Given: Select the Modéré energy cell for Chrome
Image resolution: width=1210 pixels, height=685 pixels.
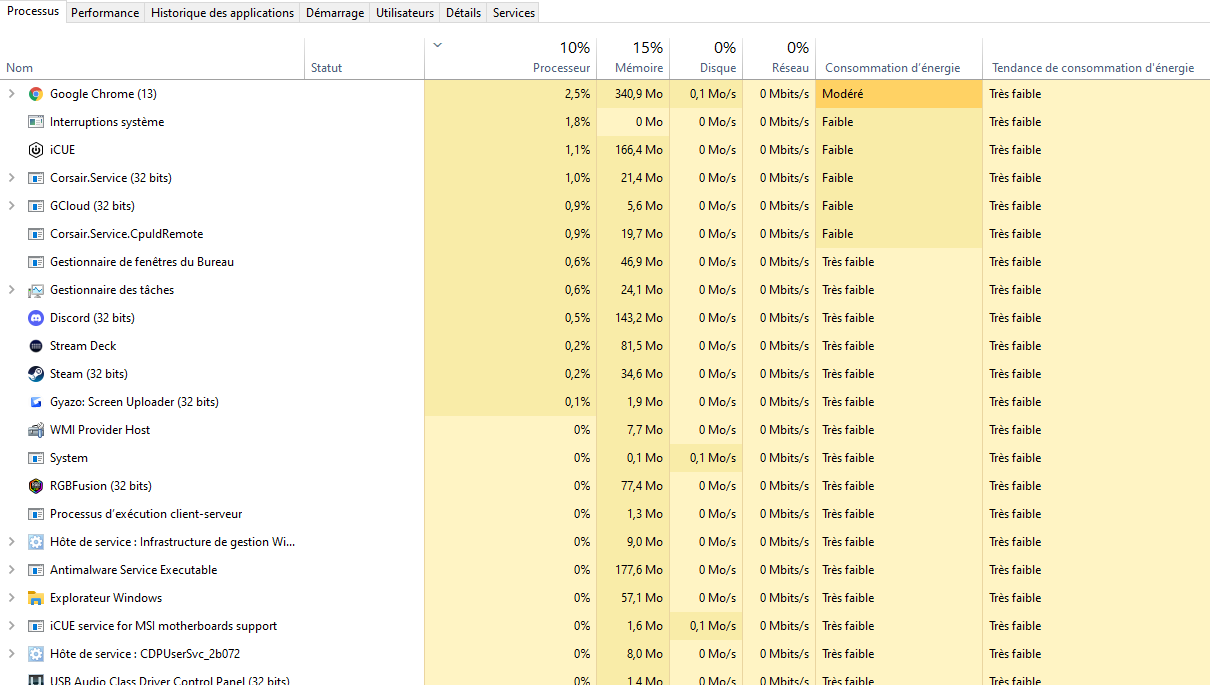Looking at the screenshot, I should click(x=899, y=94).
